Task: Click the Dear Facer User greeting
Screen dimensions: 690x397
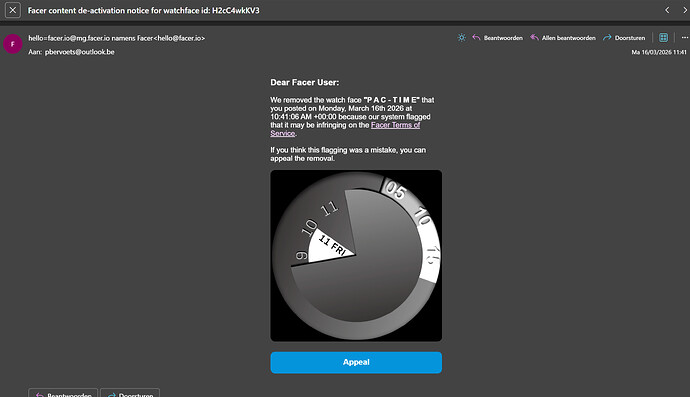Action: (305, 82)
